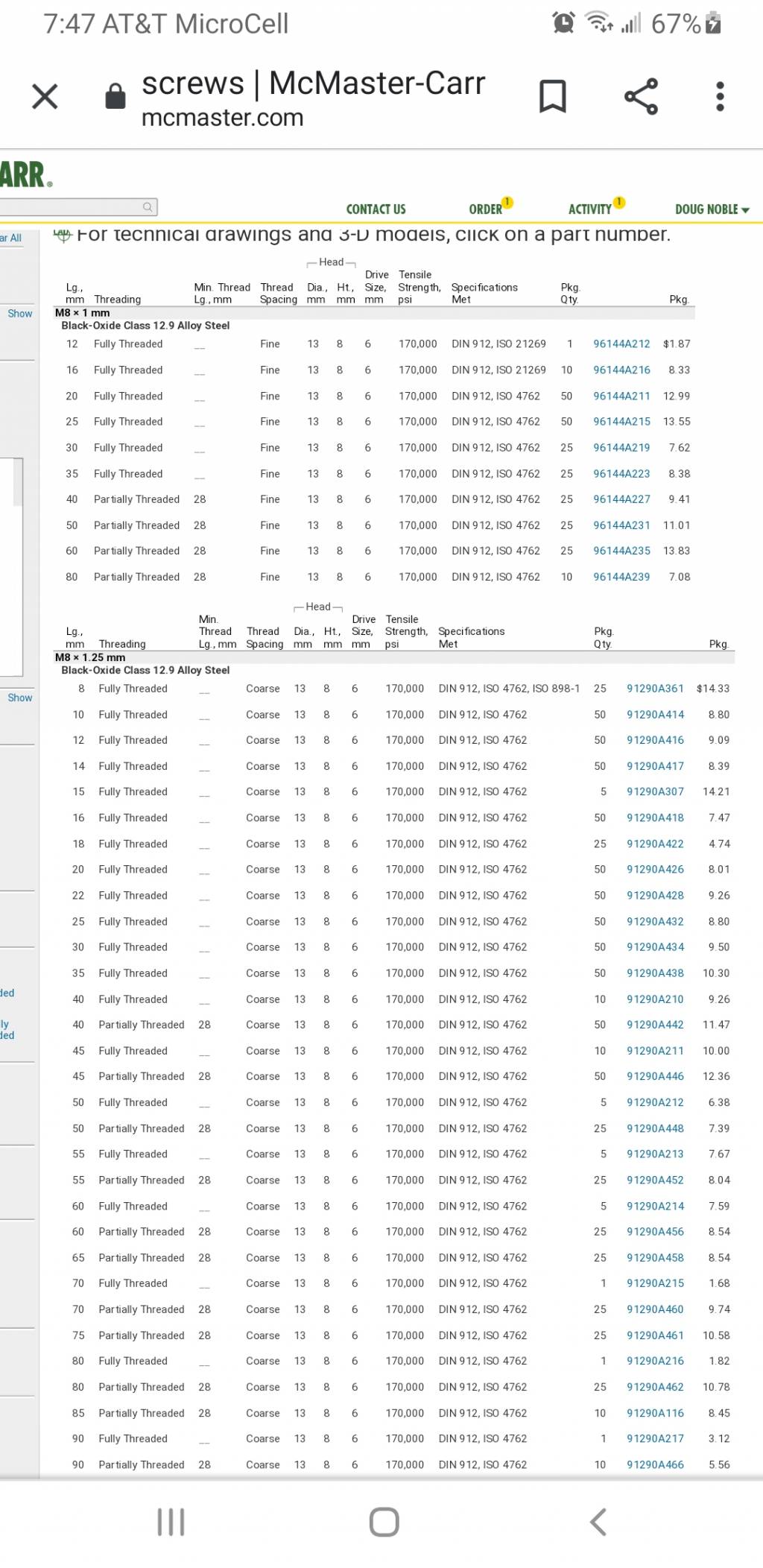
Task: Select the 'M8 × 1.25 mm' table heading
Action: point(90,657)
